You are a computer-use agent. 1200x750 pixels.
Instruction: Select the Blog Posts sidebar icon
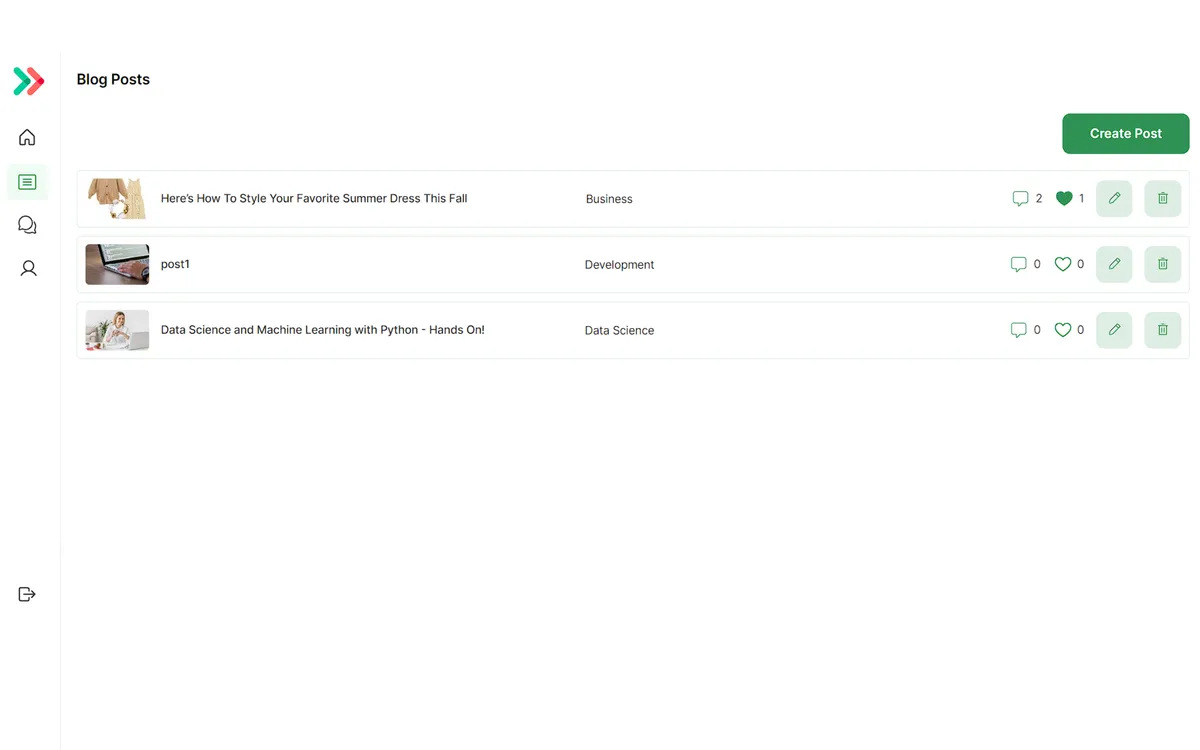pos(27,182)
